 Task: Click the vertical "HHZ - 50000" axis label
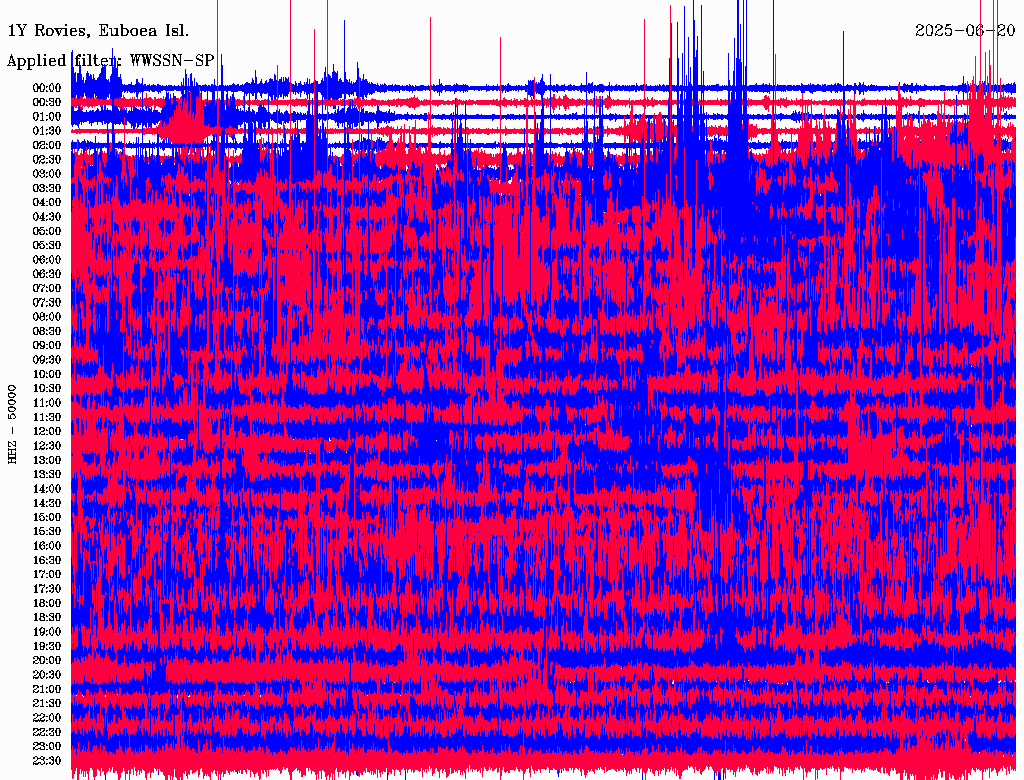tap(13, 424)
